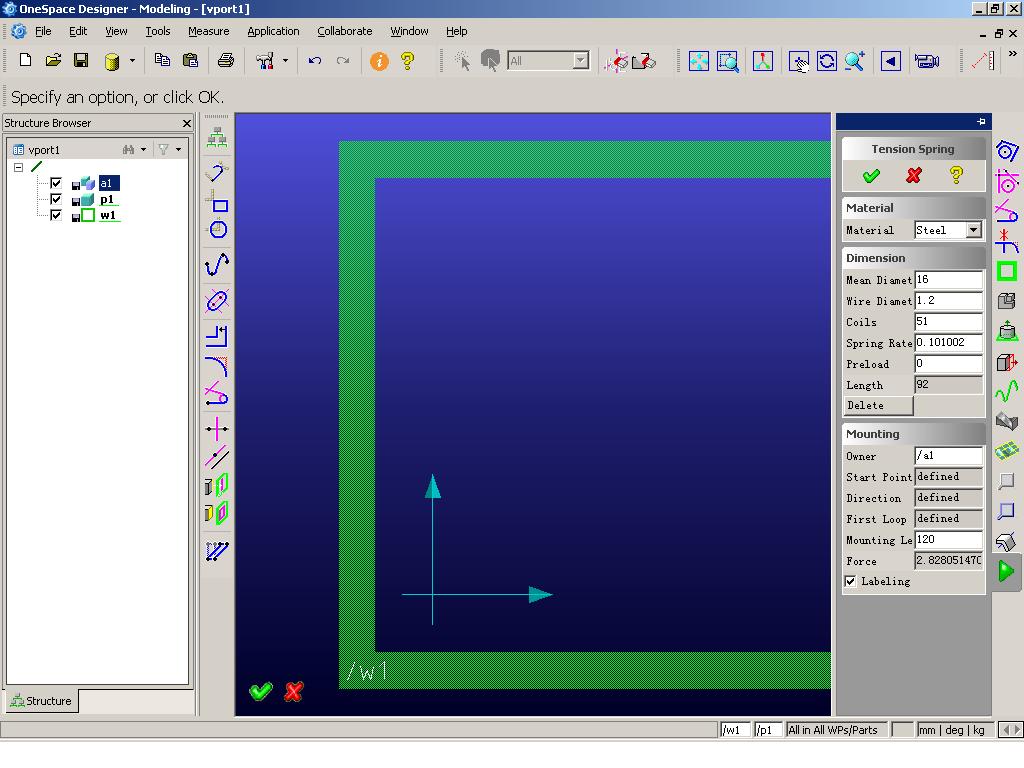Click the Zoom window icon
1024x768 pixels.
tap(728, 61)
